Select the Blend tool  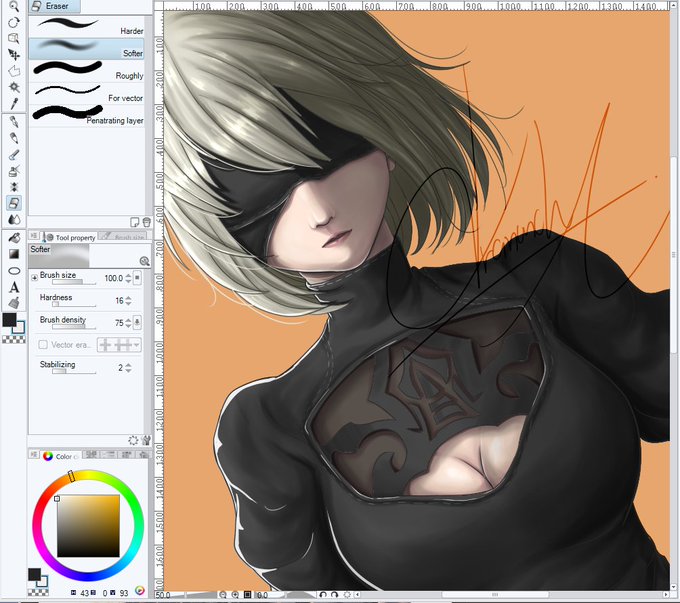point(14,219)
